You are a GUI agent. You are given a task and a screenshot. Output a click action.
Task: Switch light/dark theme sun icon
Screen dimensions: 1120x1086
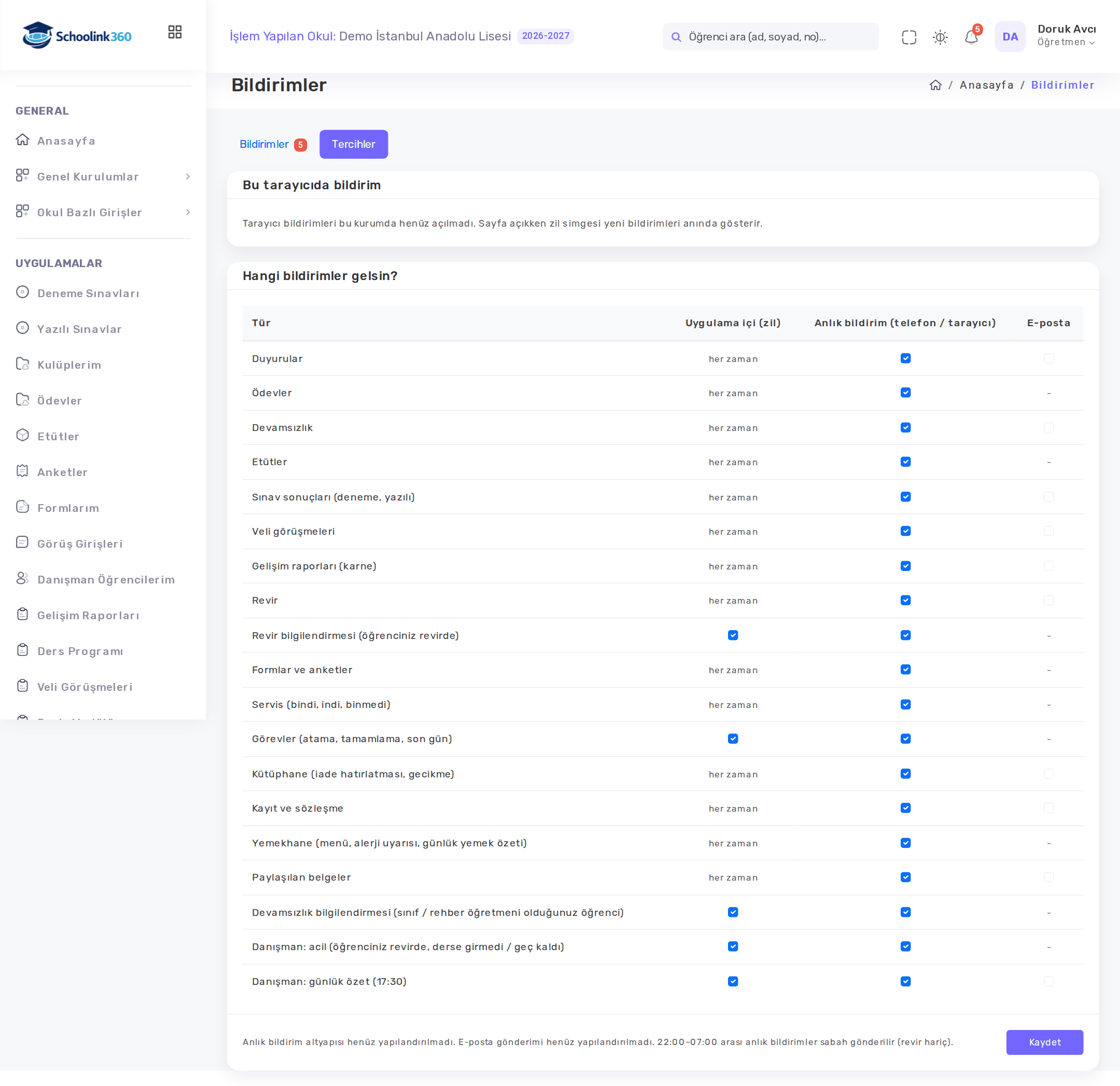click(940, 37)
